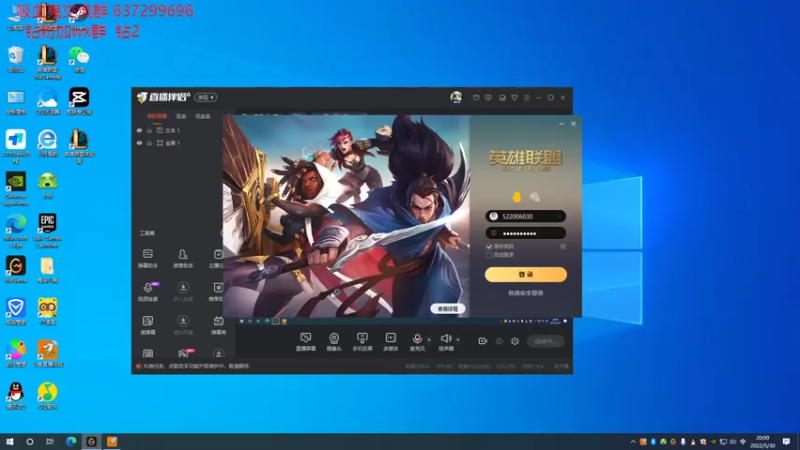The height and width of the screenshot is (450, 800).
Task: Add 摄像头 camera source
Action: pos(334,342)
